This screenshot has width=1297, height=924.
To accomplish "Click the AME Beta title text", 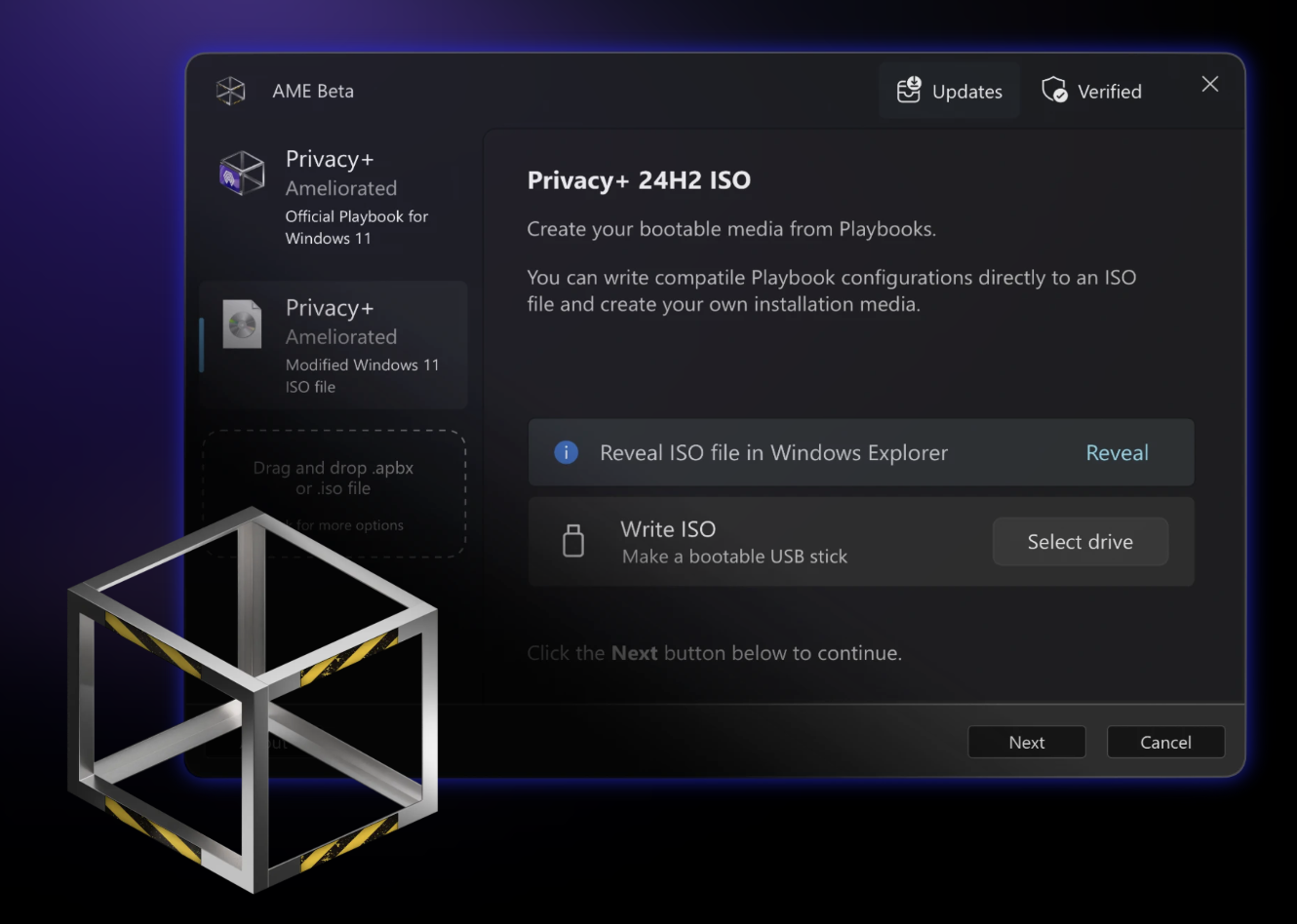I will point(313,91).
